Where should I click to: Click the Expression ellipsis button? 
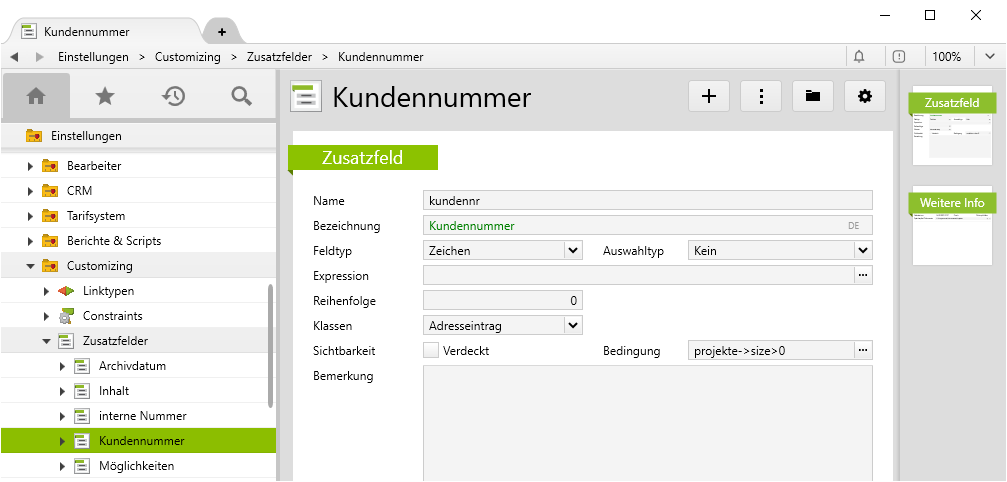[x=862, y=275]
